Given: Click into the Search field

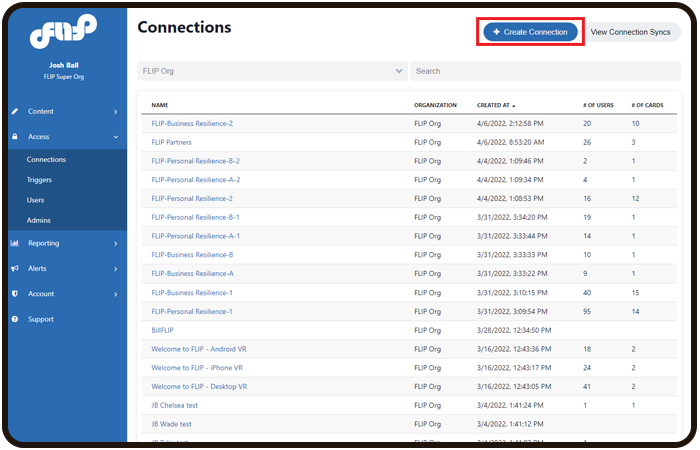Looking at the screenshot, I should [x=546, y=71].
